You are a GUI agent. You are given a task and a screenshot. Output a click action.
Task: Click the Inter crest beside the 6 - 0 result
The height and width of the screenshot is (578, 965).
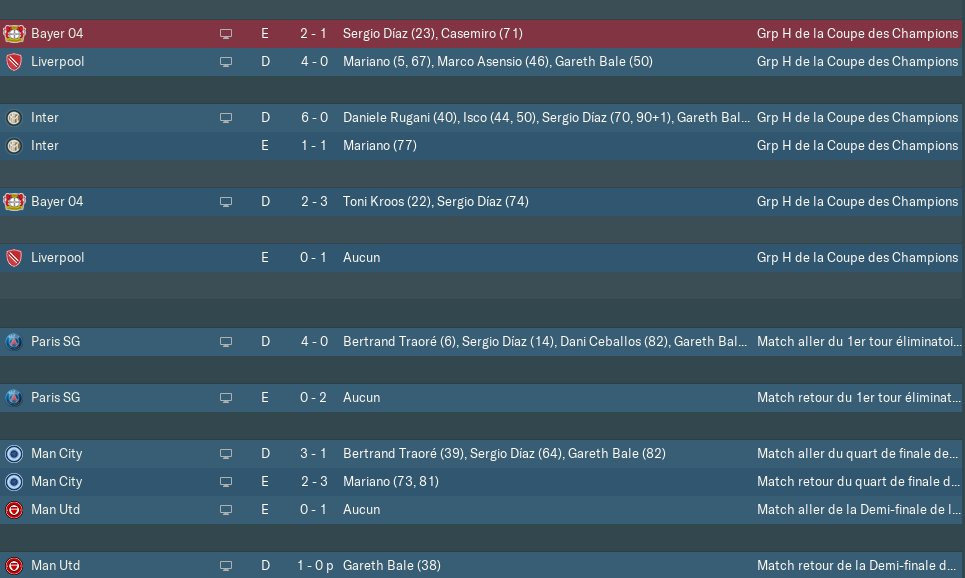(14, 118)
